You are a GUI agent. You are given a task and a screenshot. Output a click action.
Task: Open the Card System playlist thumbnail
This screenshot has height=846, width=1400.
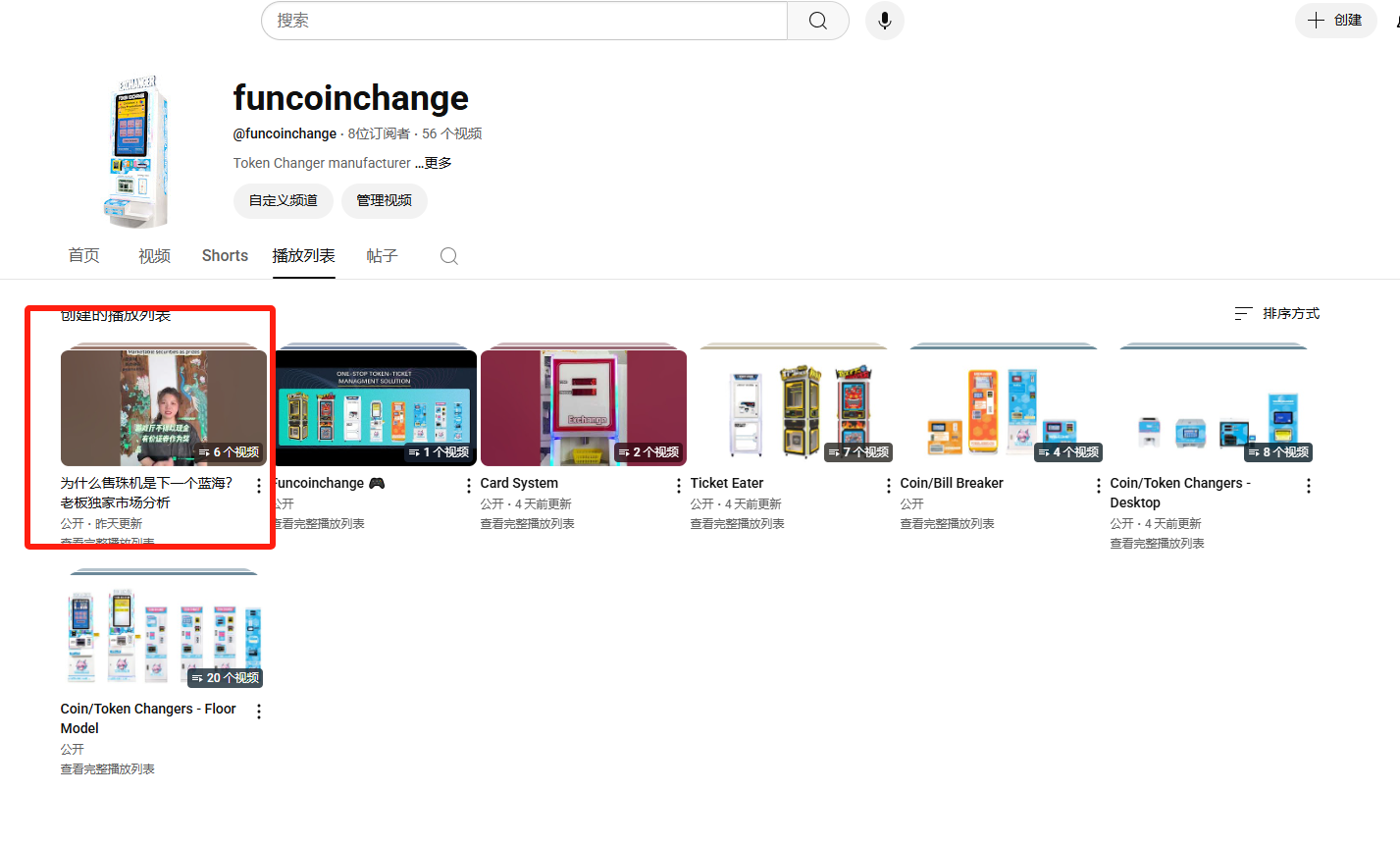584,408
